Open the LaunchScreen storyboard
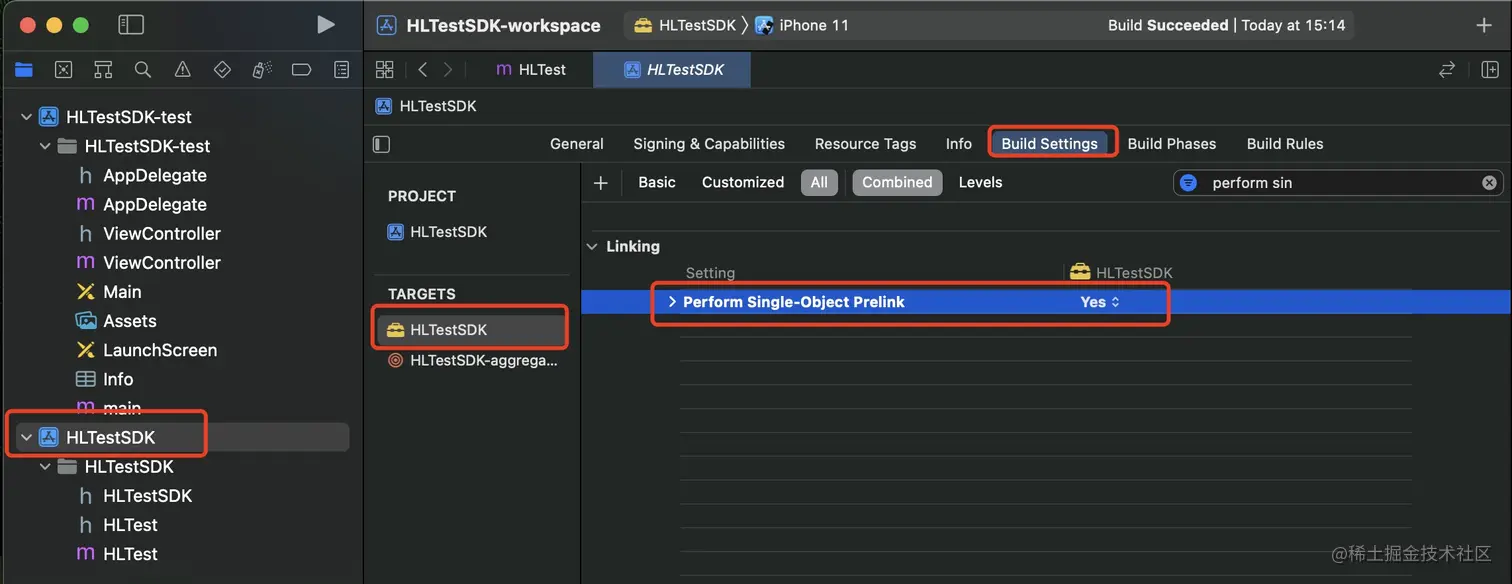Screen dimensions: 1512x584 pyautogui.click(x=146, y=350)
